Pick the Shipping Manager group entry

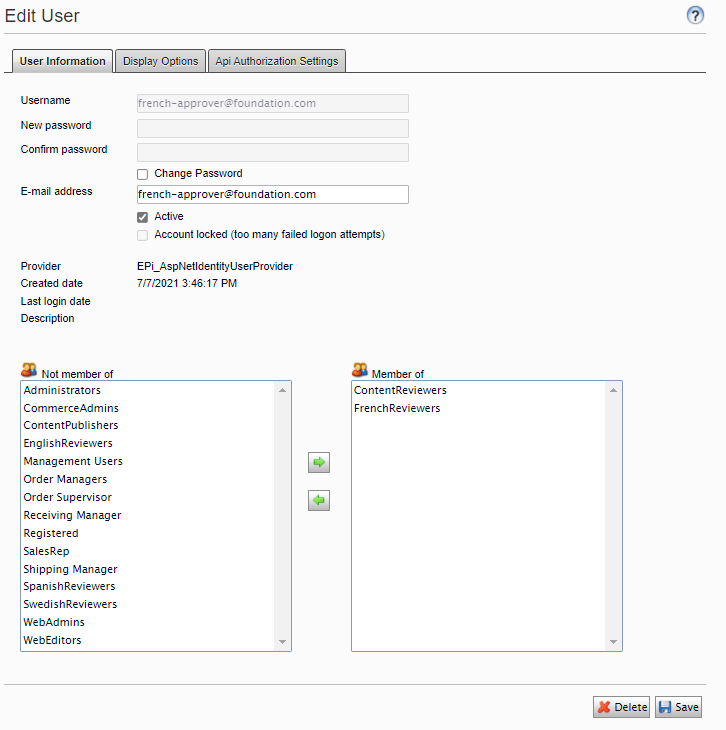click(x=70, y=569)
